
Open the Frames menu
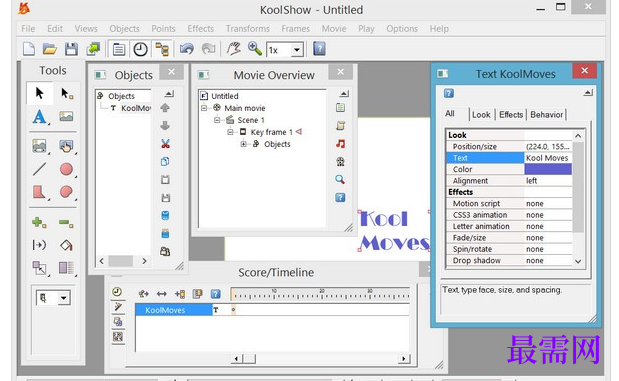point(295,29)
